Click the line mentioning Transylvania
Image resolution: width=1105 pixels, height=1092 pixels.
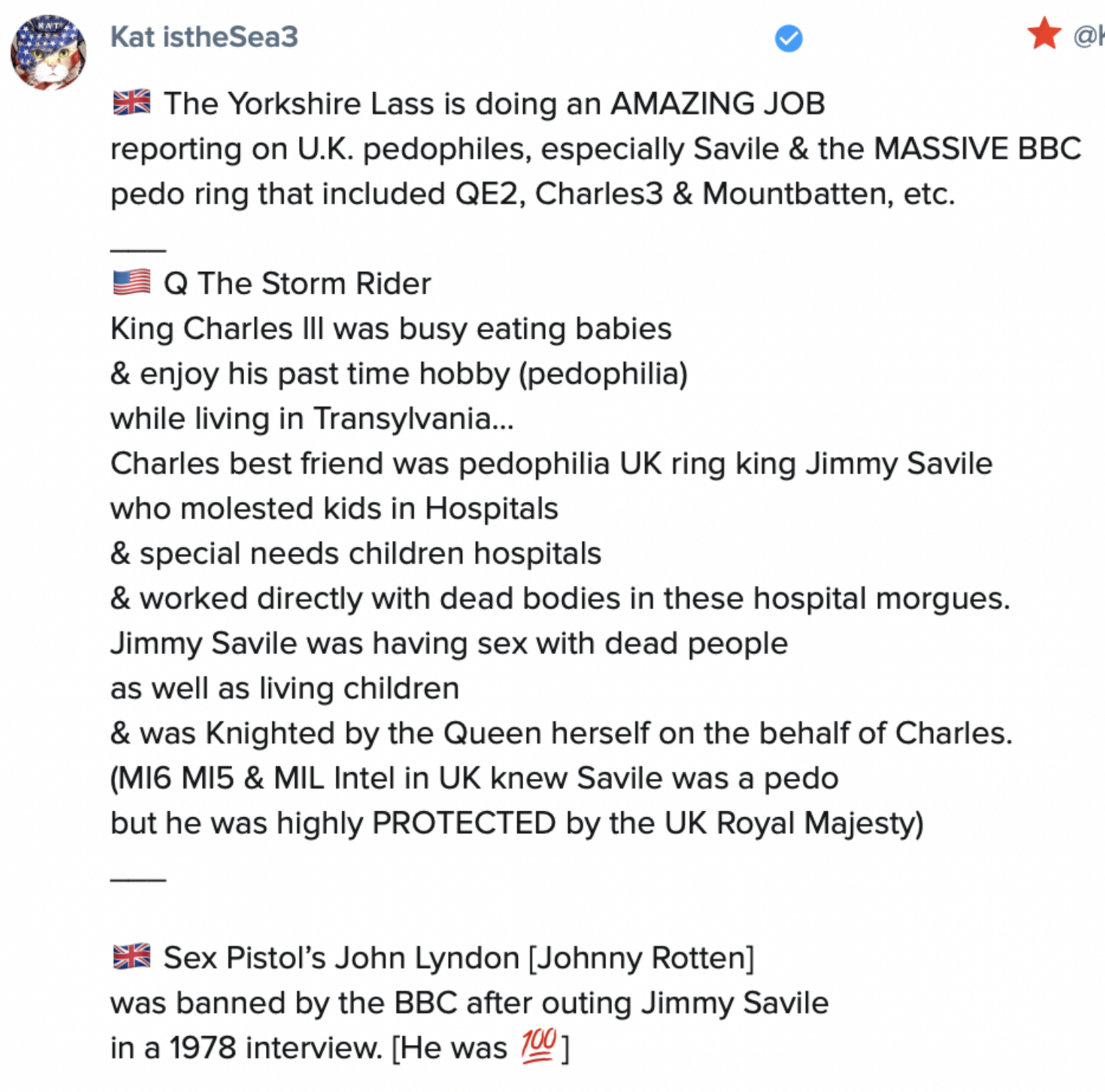coord(312,419)
